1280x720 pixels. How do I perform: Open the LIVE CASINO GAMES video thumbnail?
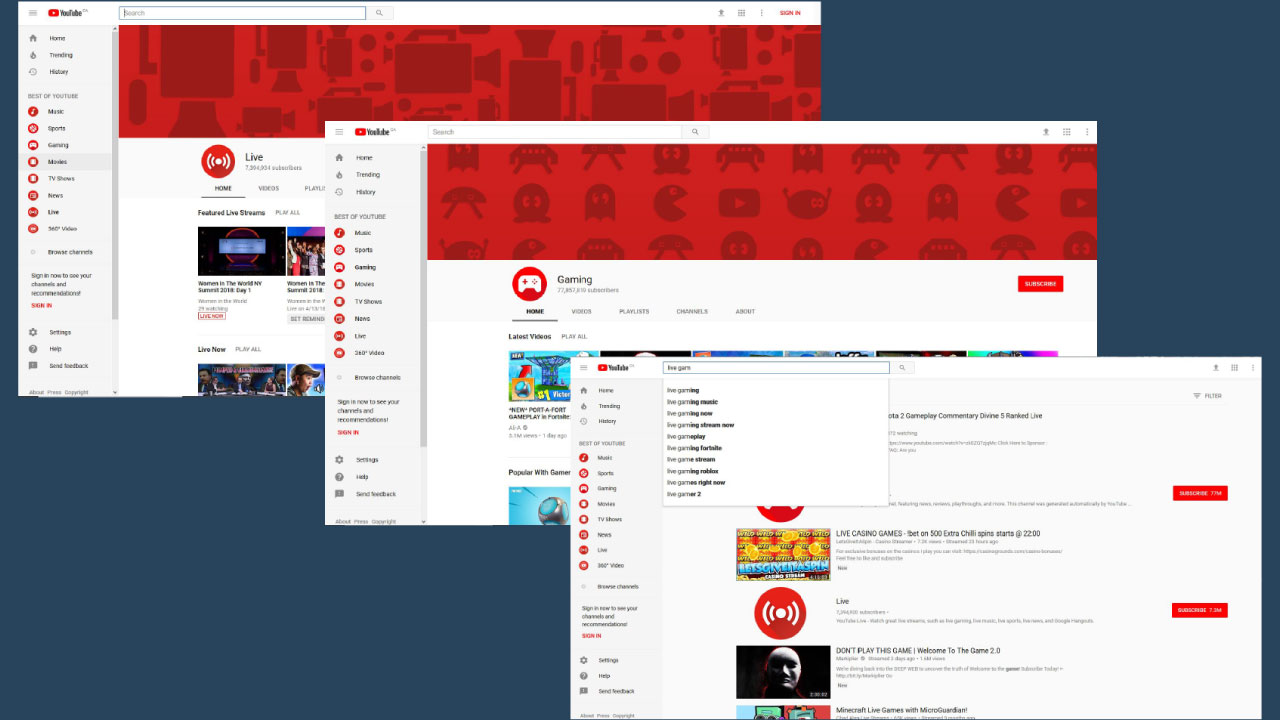pos(783,554)
